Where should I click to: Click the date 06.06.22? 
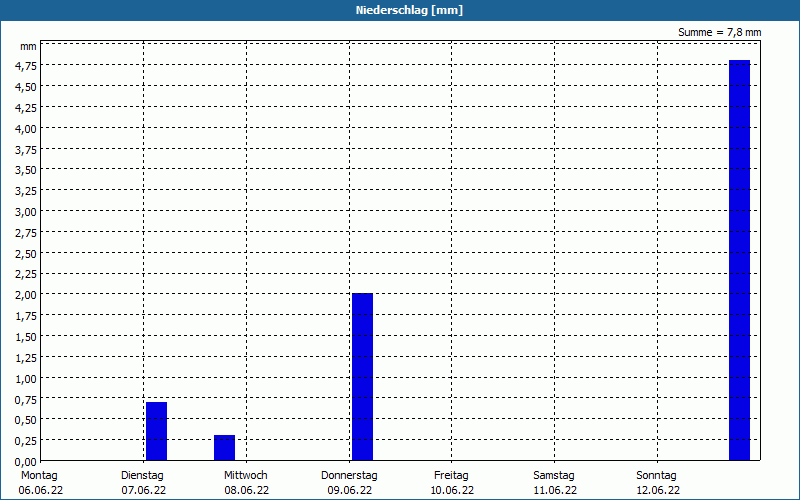coord(41,490)
